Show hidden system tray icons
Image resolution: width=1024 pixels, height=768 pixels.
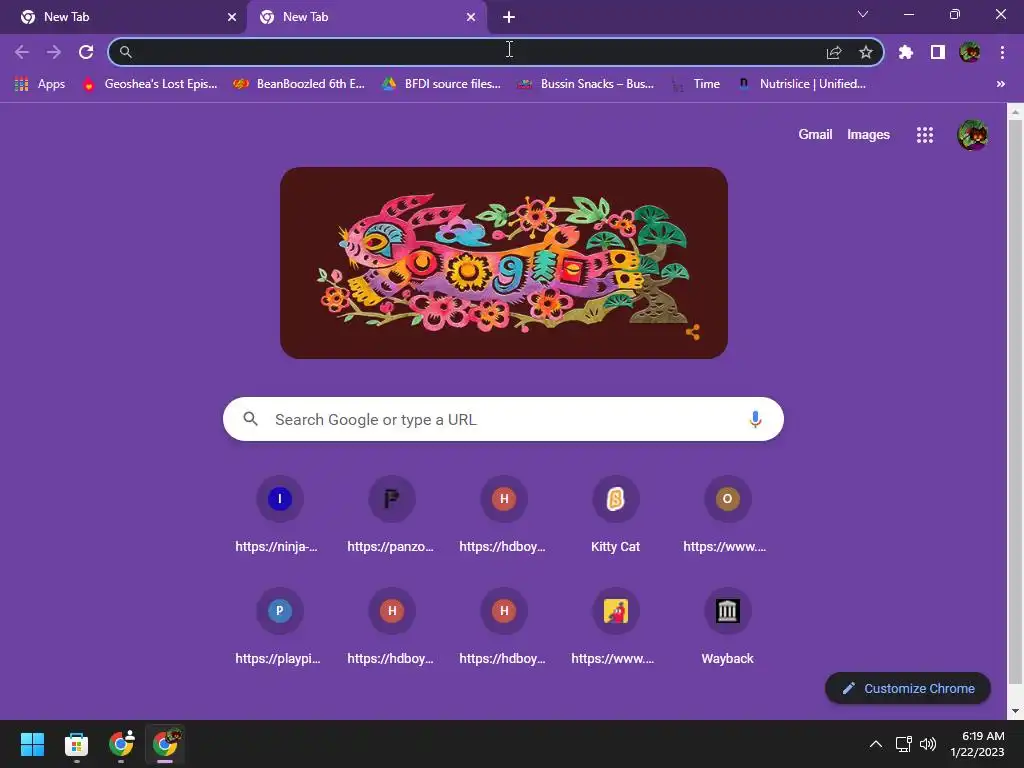[x=876, y=744]
